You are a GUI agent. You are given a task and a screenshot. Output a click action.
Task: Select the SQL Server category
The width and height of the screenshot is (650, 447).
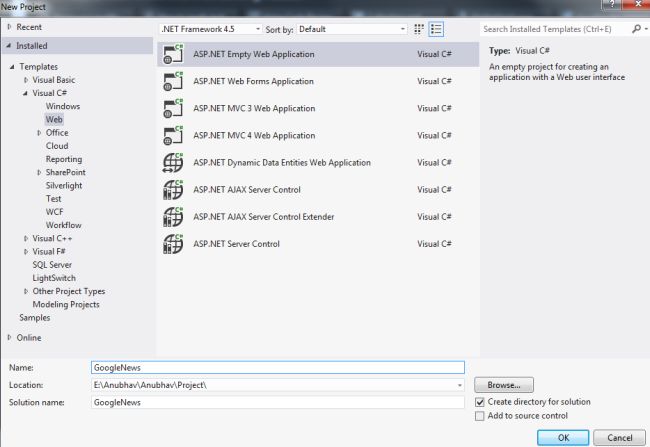(x=52, y=265)
